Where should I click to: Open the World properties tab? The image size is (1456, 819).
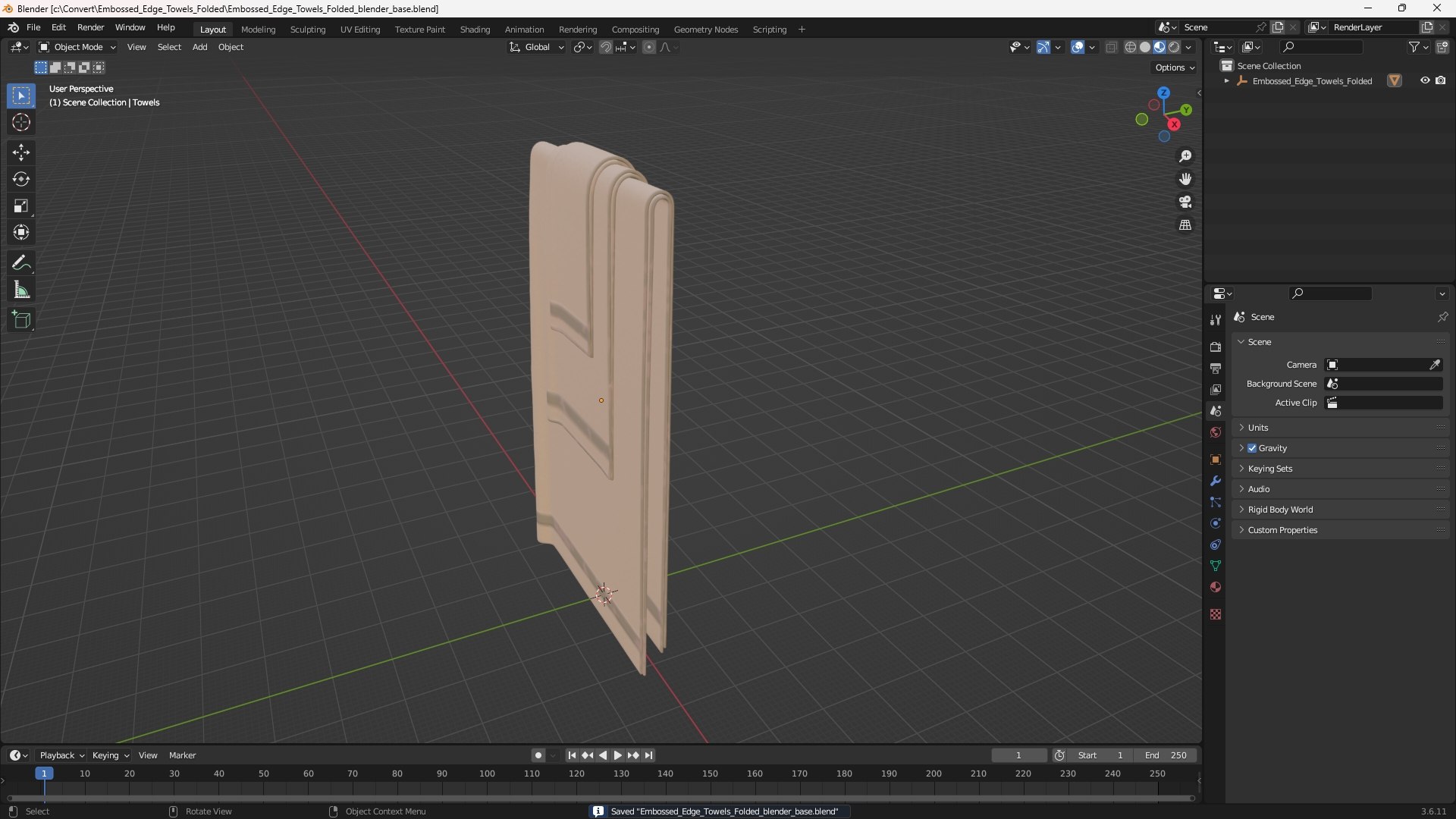[x=1216, y=432]
